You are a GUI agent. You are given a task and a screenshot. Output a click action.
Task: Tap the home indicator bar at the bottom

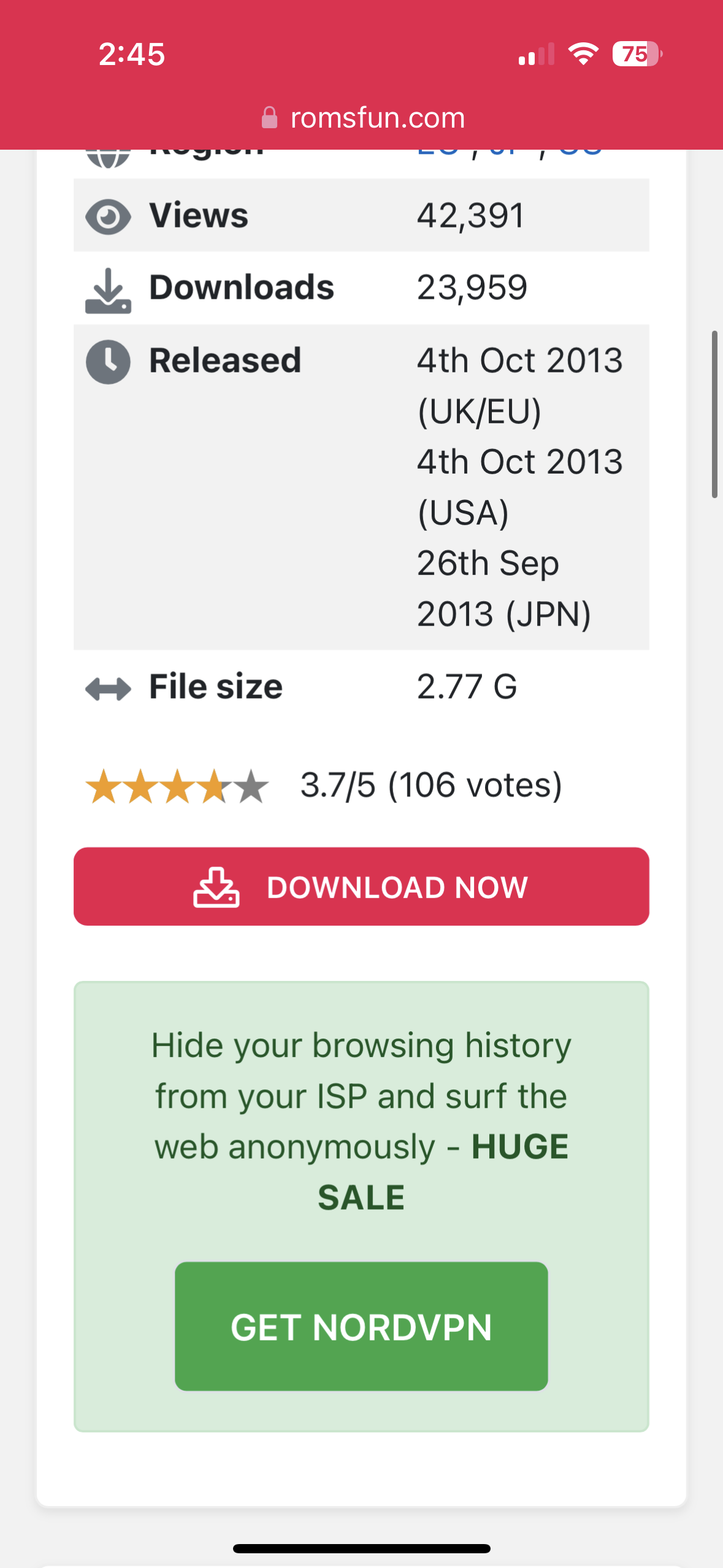pyautogui.click(x=362, y=1548)
